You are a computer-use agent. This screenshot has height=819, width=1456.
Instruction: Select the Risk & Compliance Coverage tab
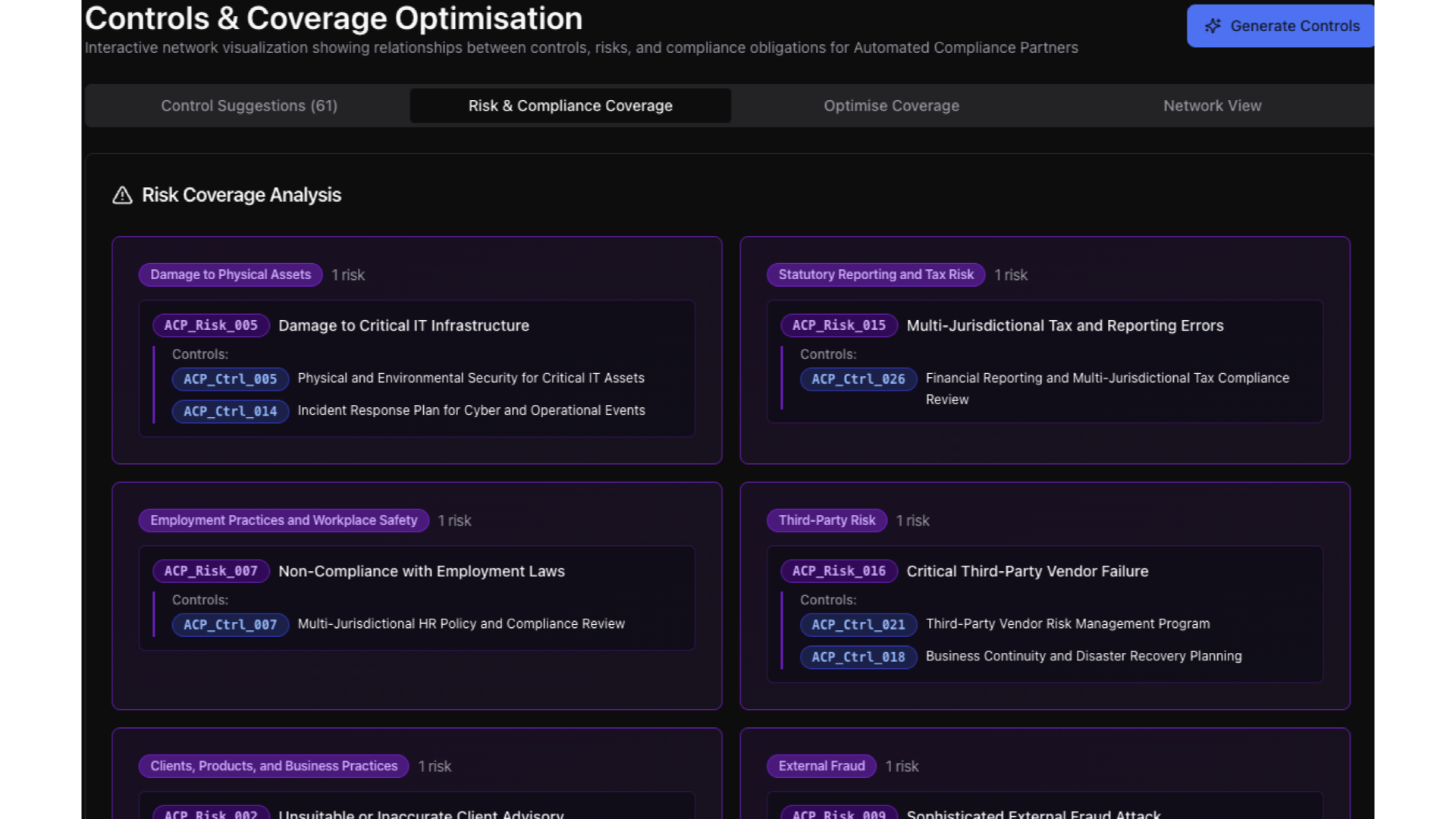coord(570,106)
